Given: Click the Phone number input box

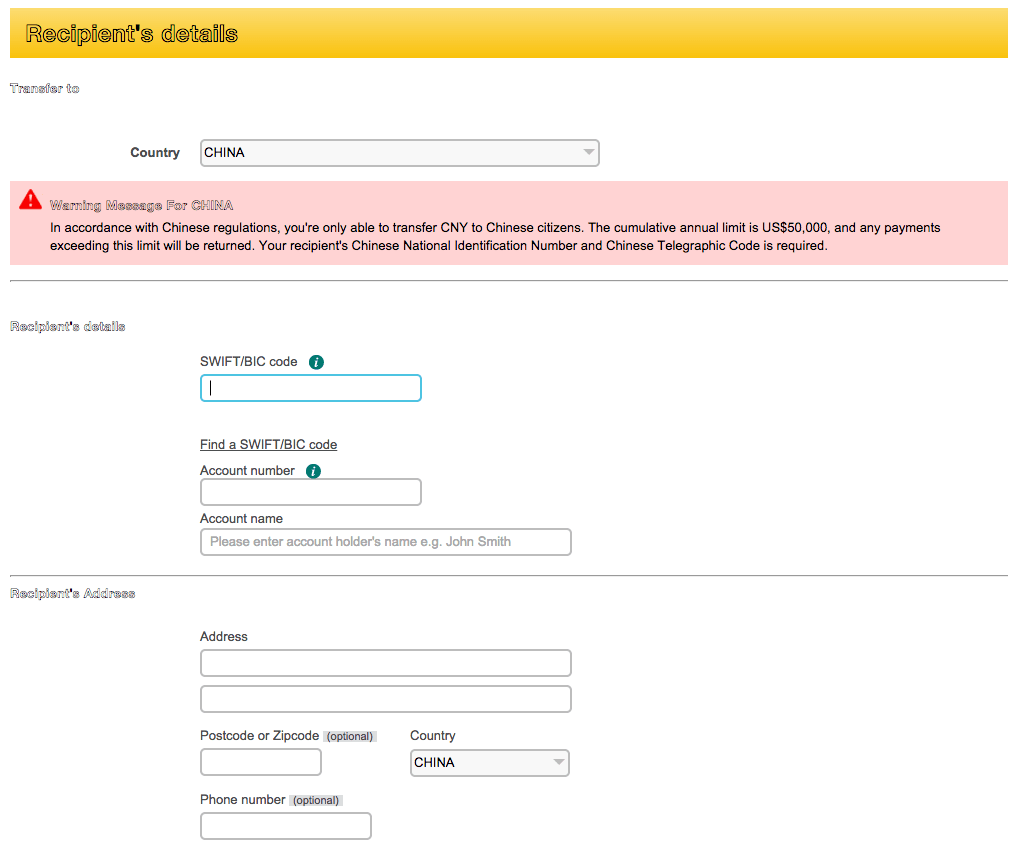Looking at the screenshot, I should pos(285,826).
